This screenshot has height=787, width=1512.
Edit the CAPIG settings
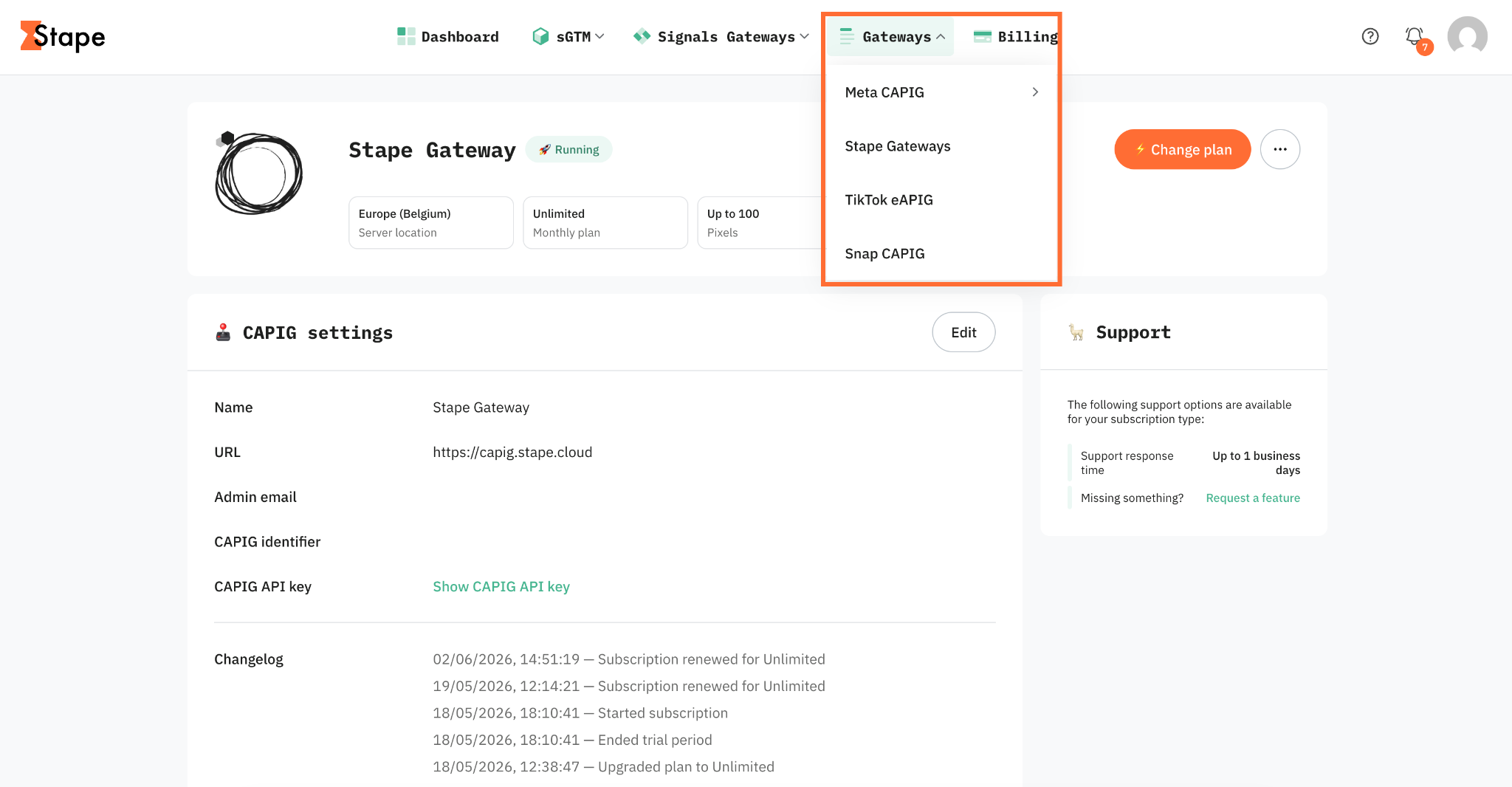(963, 332)
